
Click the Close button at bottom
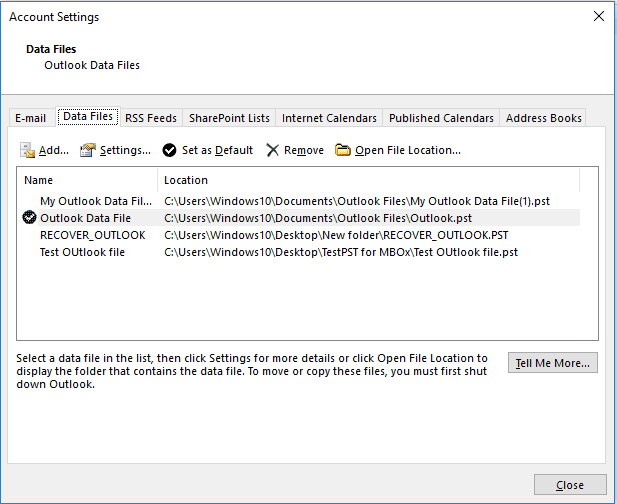570,485
